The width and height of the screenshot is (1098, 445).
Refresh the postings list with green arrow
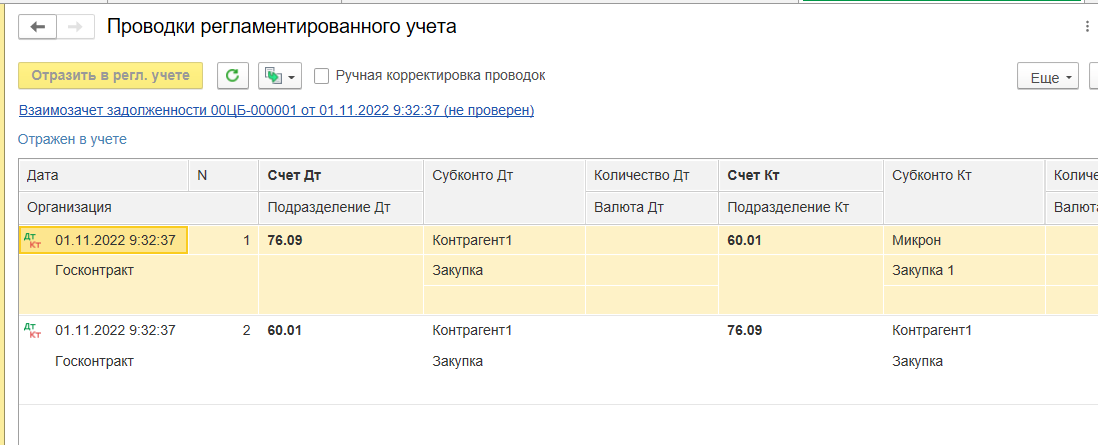click(x=233, y=76)
